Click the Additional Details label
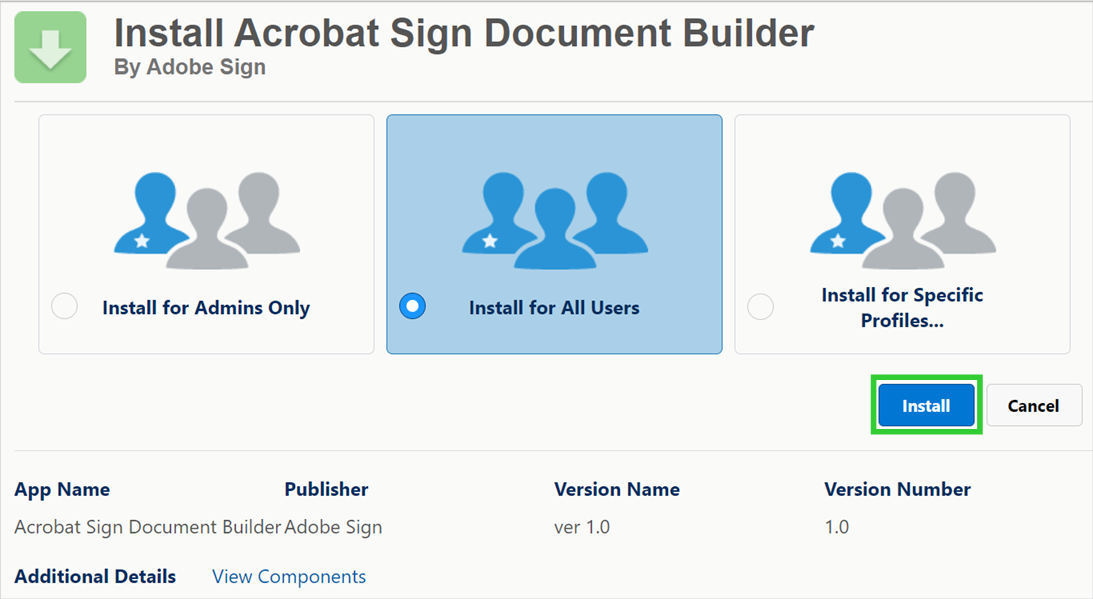This screenshot has width=1093, height=599. [x=95, y=576]
